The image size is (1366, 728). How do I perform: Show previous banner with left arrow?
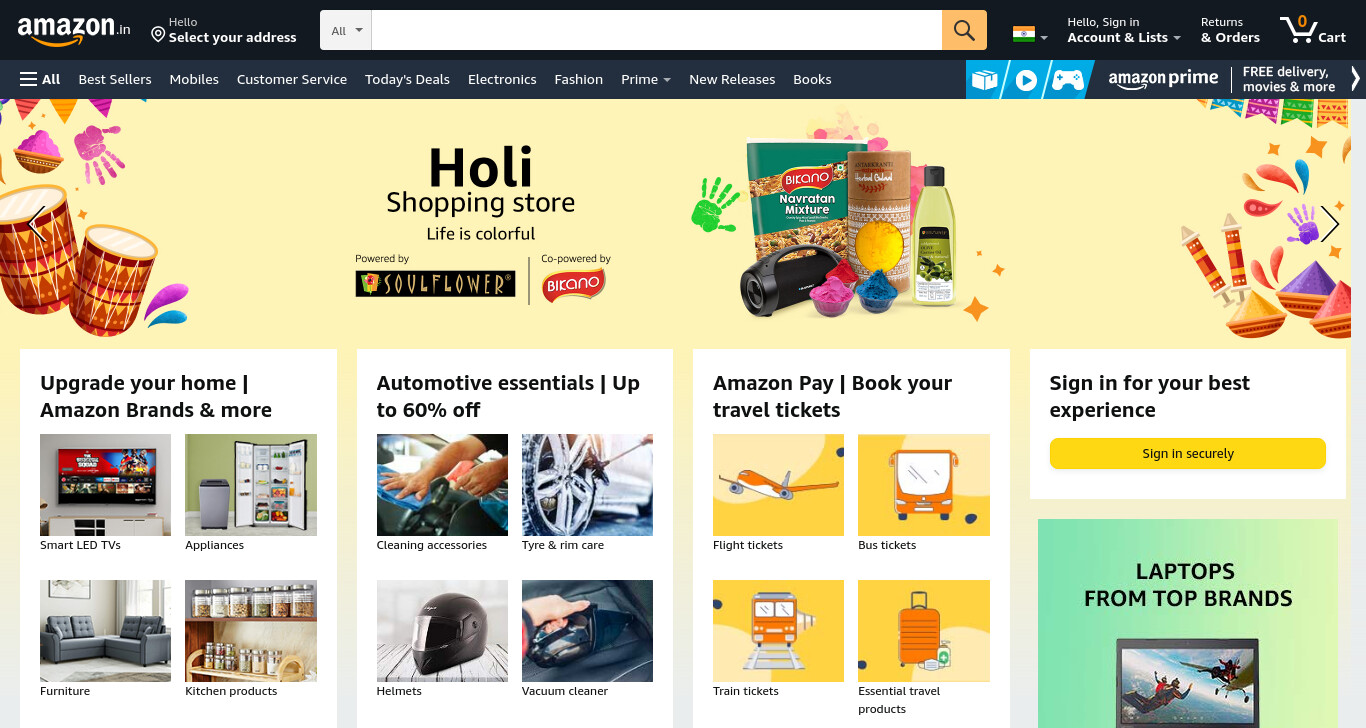[x=37, y=224]
